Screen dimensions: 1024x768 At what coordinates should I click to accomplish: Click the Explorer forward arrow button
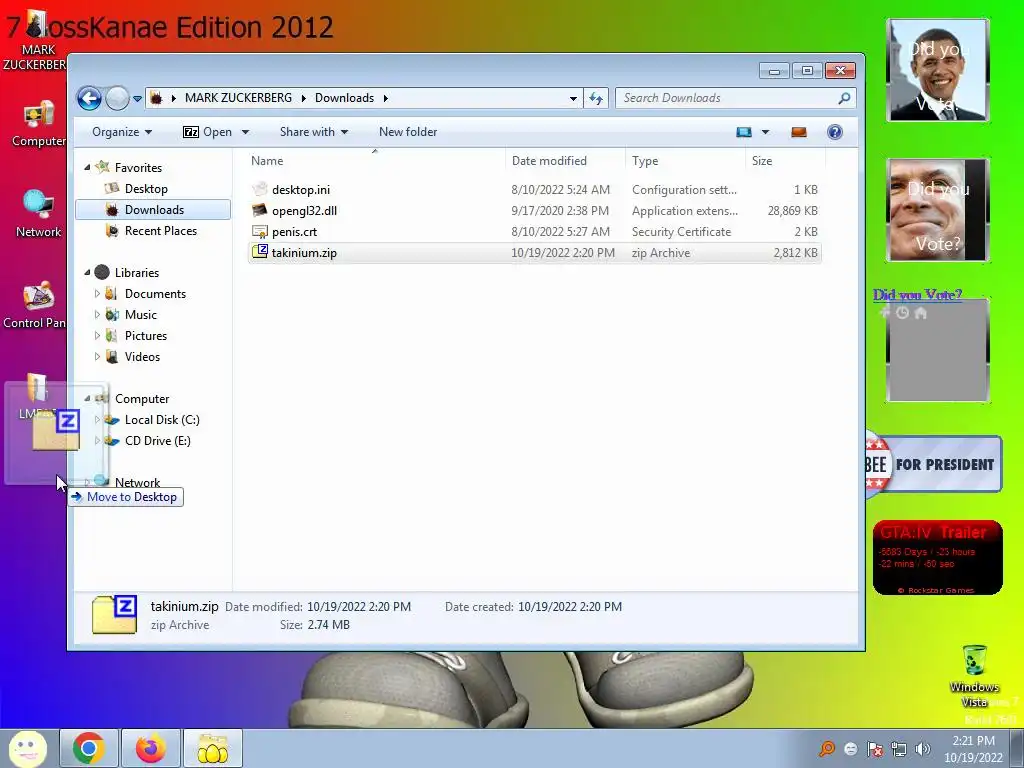click(x=118, y=99)
